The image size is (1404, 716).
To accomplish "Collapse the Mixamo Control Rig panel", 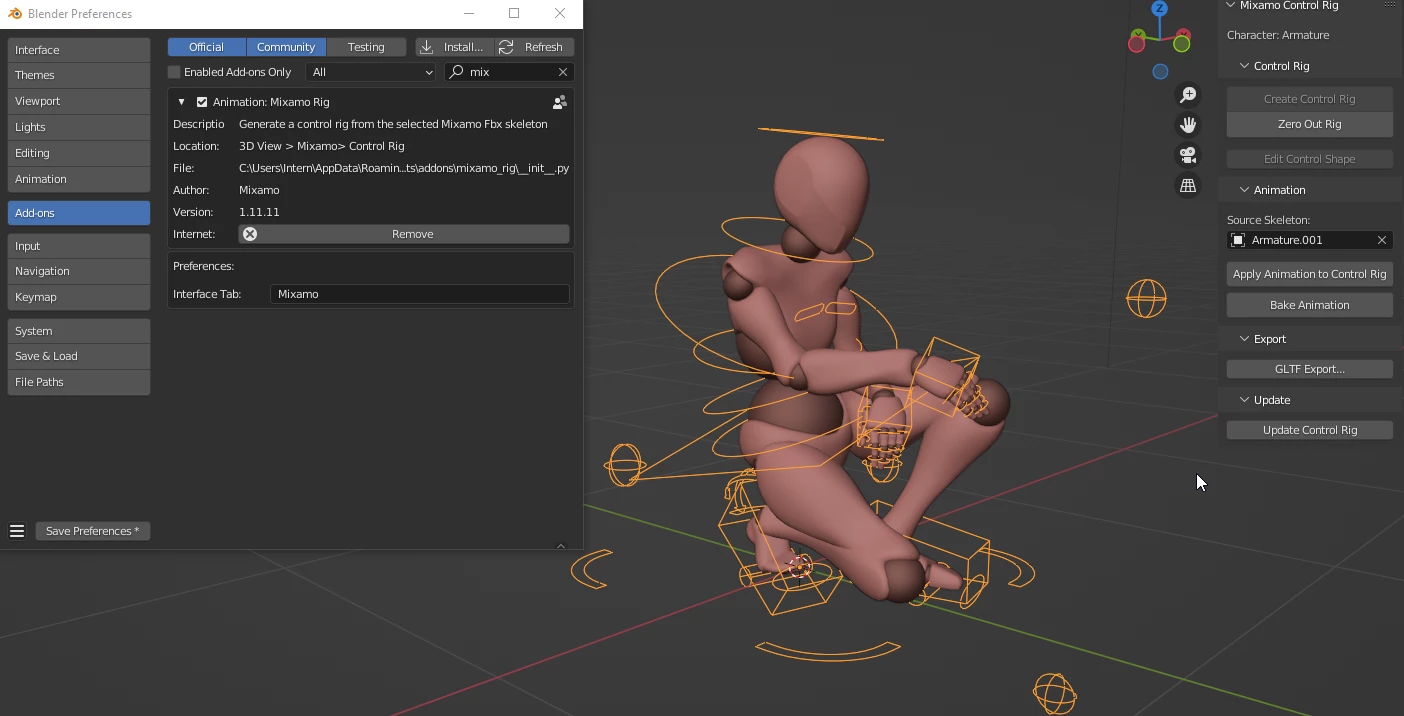I will tap(1231, 5).
